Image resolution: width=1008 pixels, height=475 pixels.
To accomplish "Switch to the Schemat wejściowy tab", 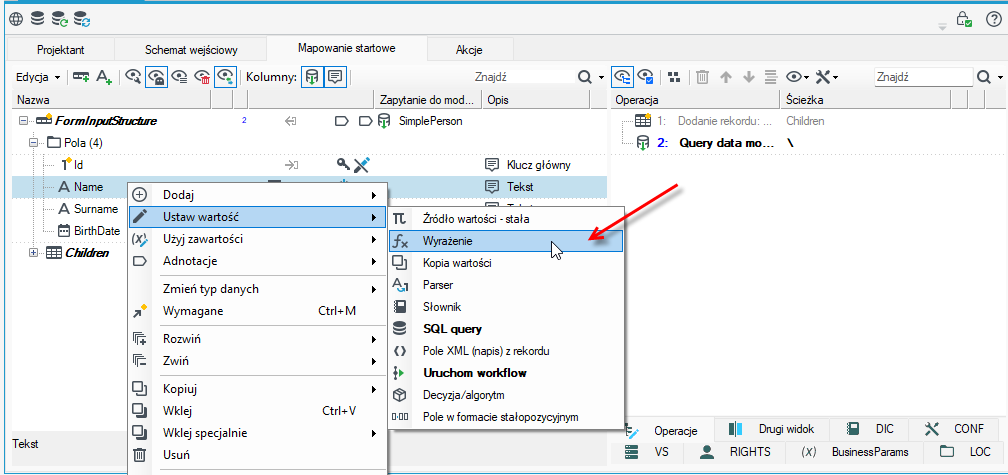I will 192,49.
